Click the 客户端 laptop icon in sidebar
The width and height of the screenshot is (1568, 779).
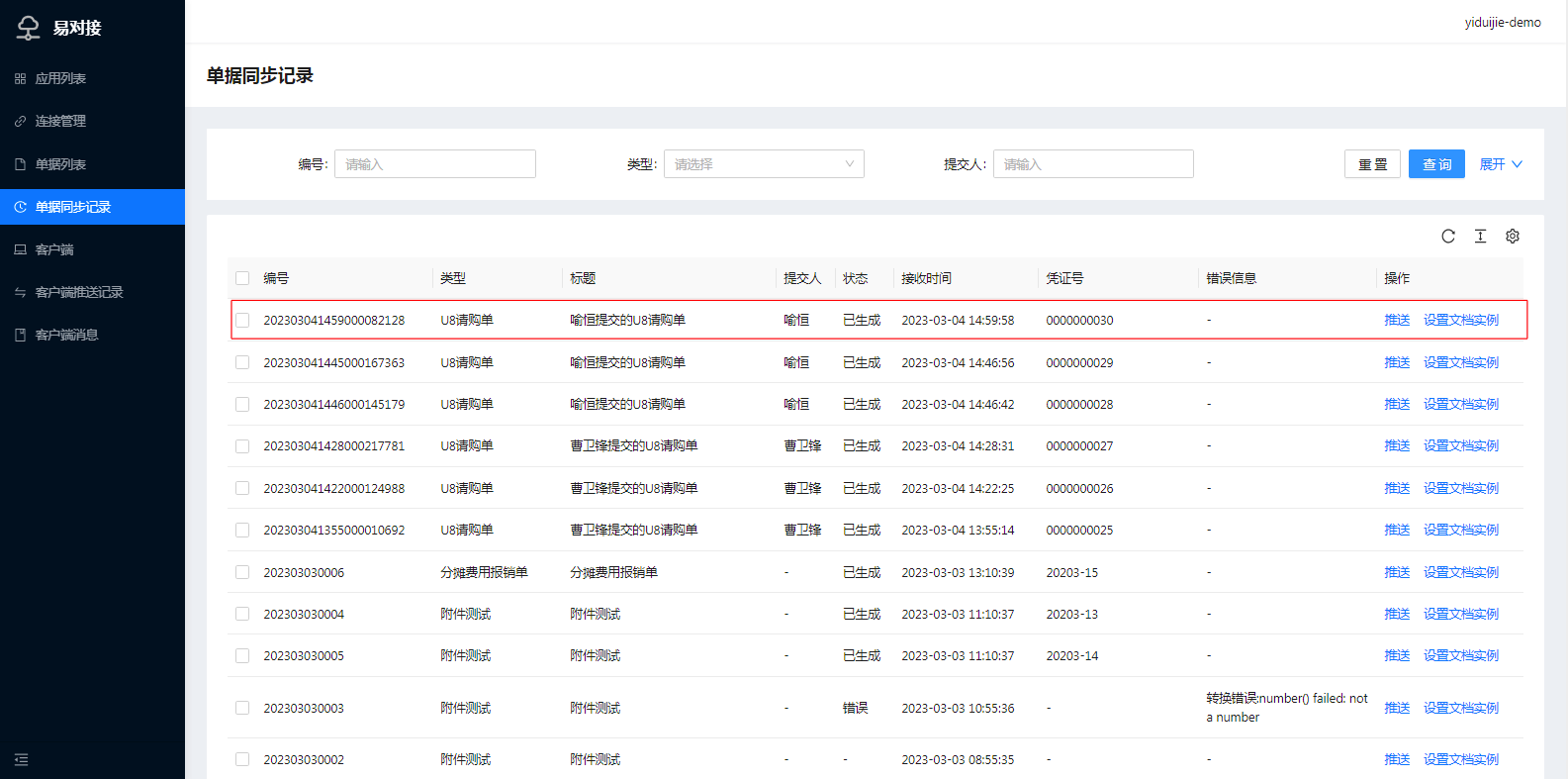(x=20, y=249)
